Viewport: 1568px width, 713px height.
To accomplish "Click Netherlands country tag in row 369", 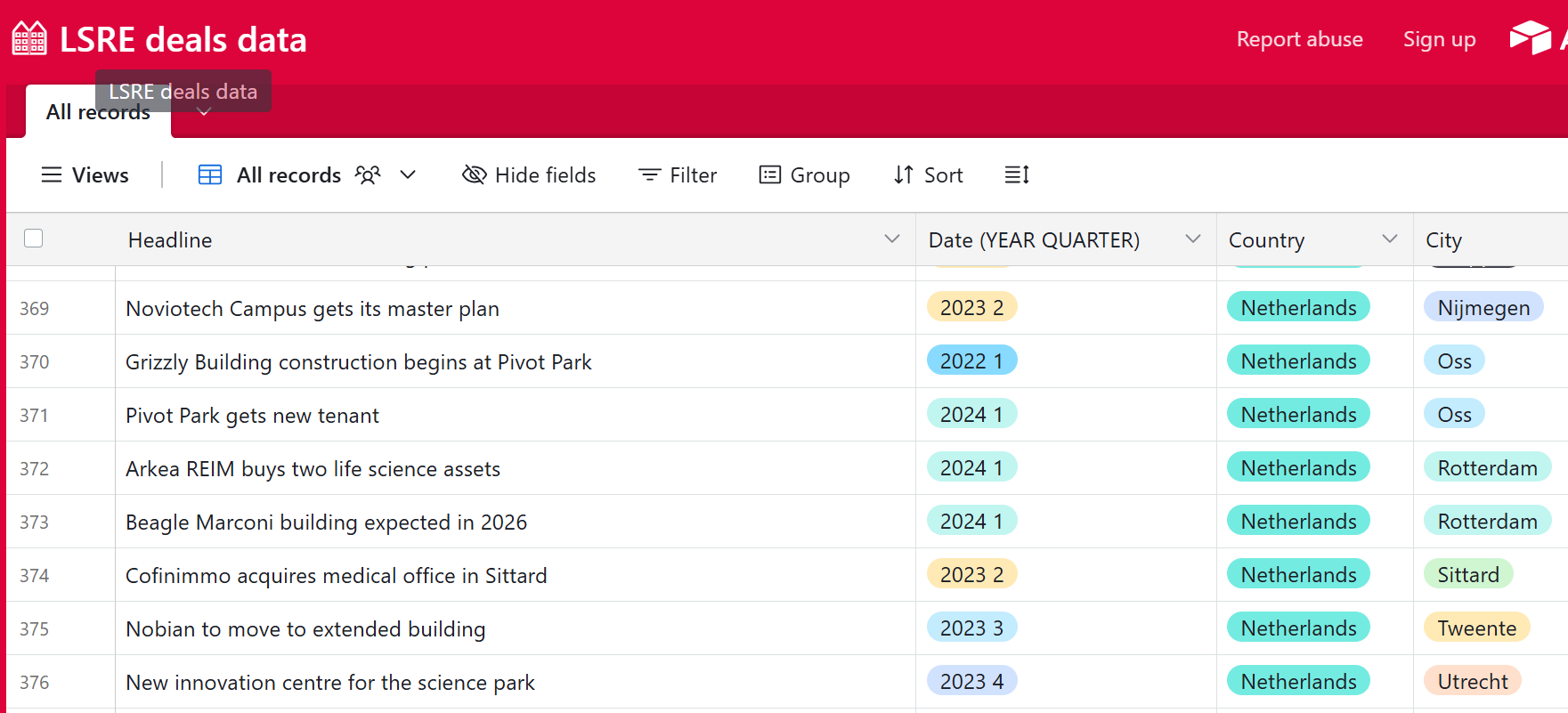I will click(x=1298, y=307).
